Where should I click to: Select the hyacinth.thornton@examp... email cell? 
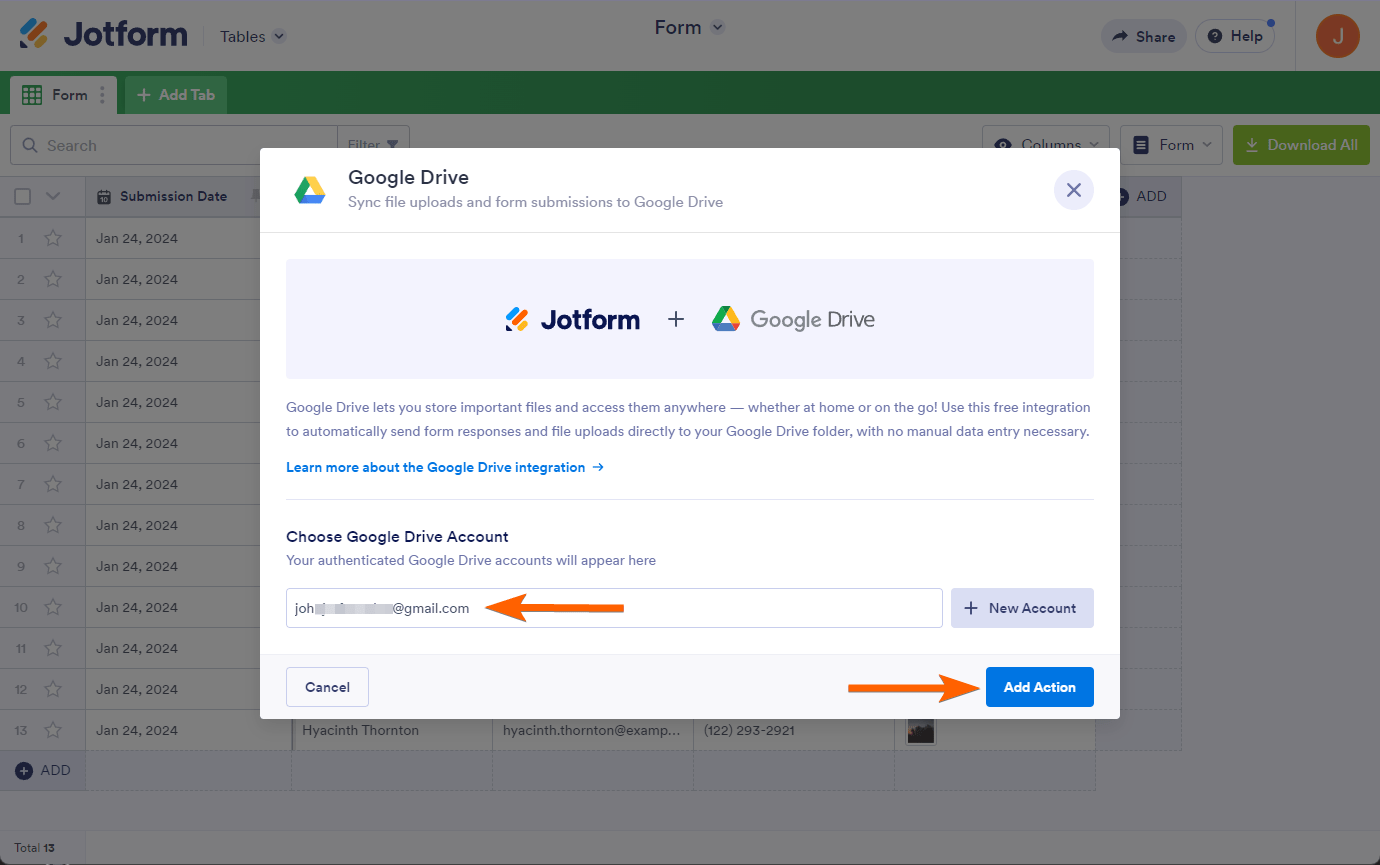pos(593,730)
